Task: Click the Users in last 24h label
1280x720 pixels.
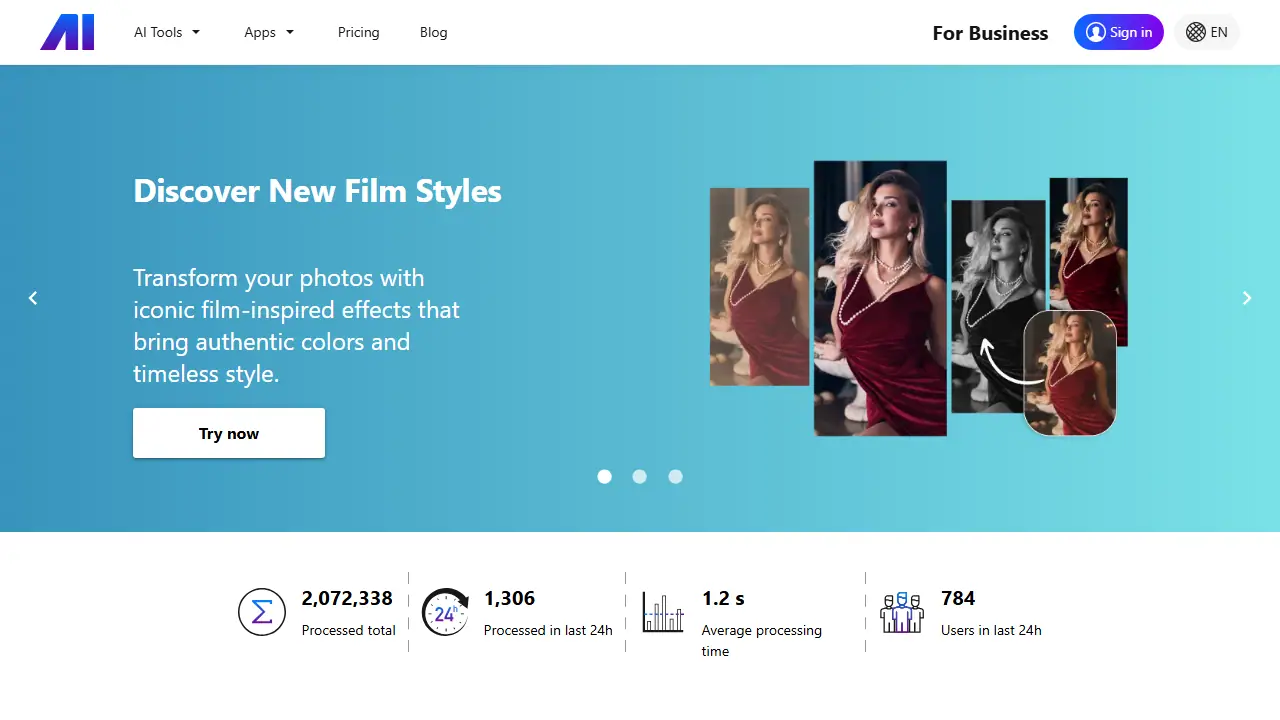Action: pos(991,630)
